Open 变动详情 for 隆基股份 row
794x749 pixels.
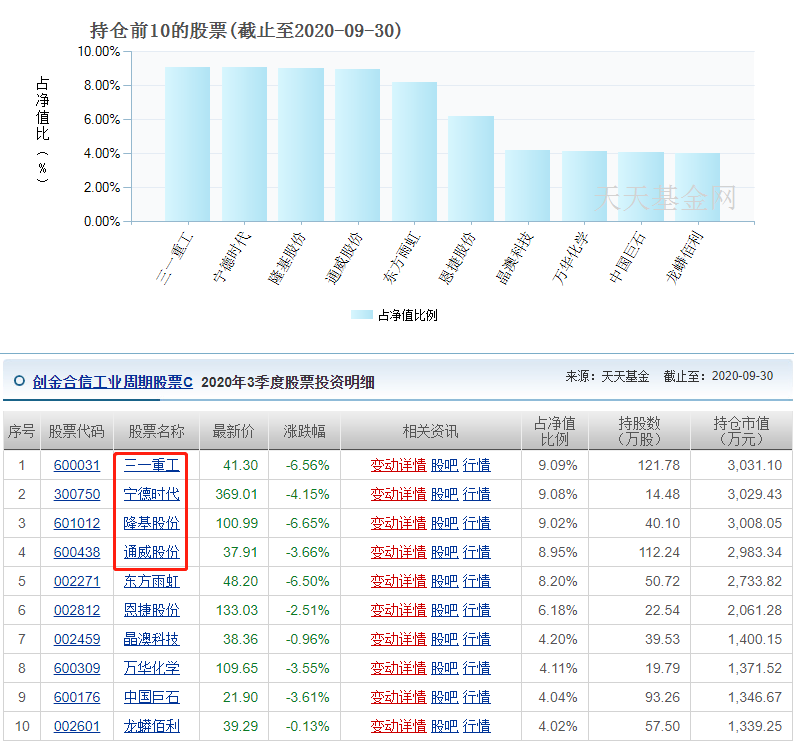coord(399,523)
